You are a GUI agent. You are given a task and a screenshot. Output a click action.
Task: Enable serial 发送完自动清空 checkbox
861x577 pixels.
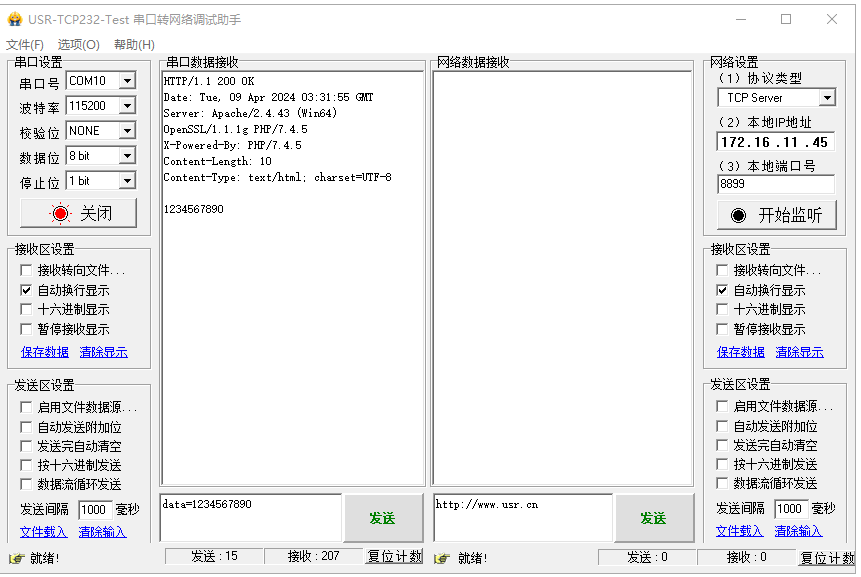coord(26,446)
